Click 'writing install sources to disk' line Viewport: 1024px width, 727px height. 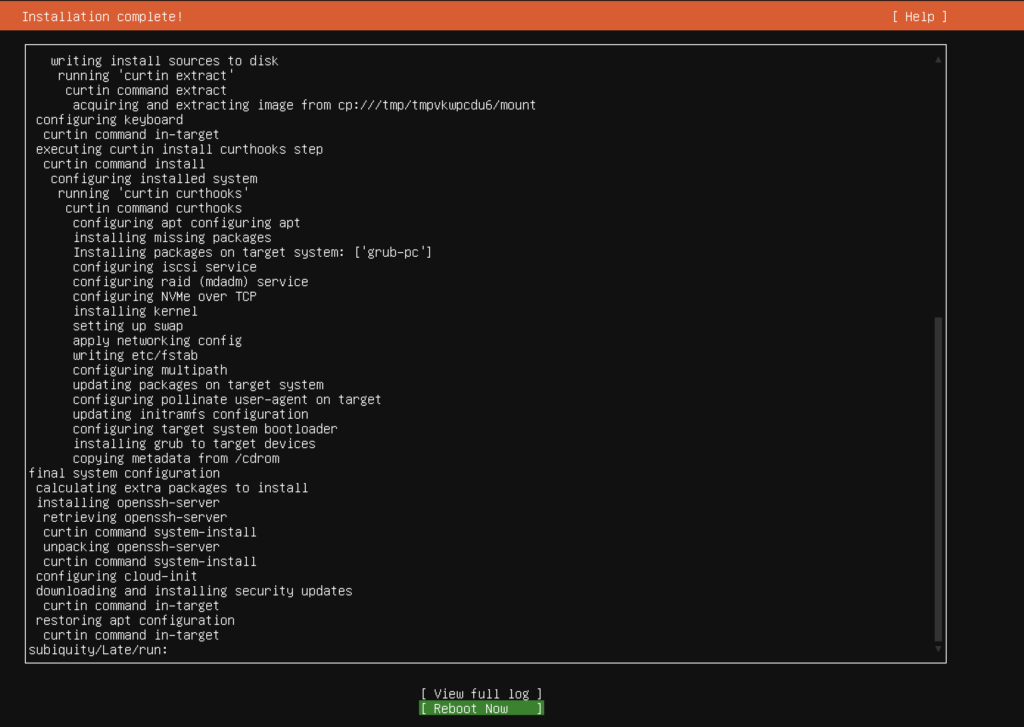164,61
